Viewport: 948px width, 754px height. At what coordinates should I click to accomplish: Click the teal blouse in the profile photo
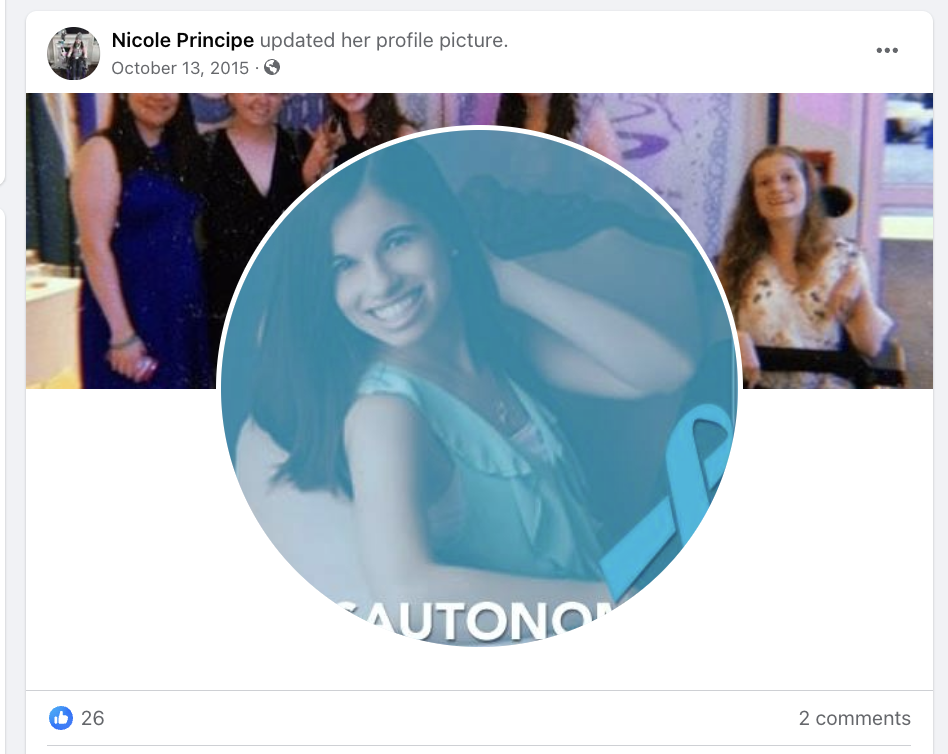click(x=478, y=472)
